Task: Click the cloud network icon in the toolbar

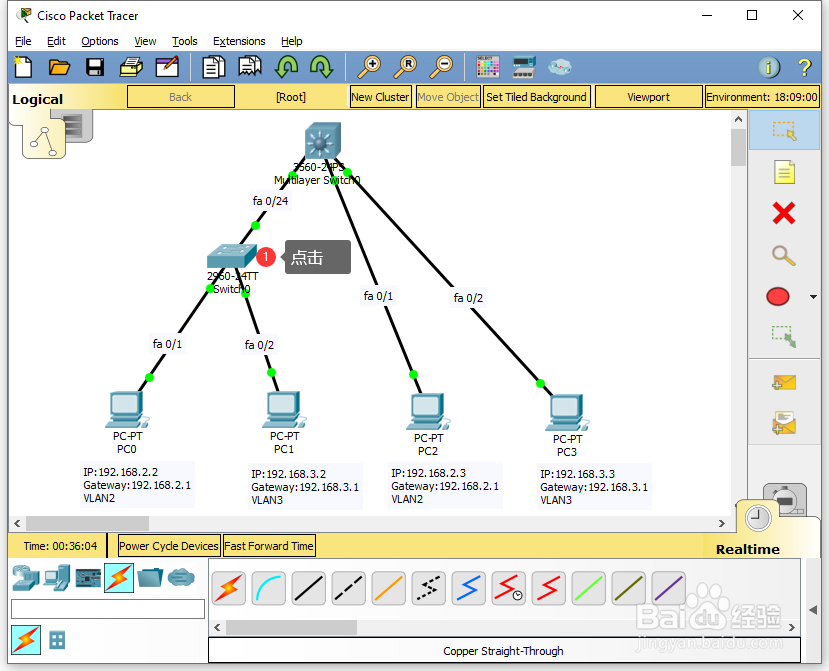Action: [x=560, y=67]
